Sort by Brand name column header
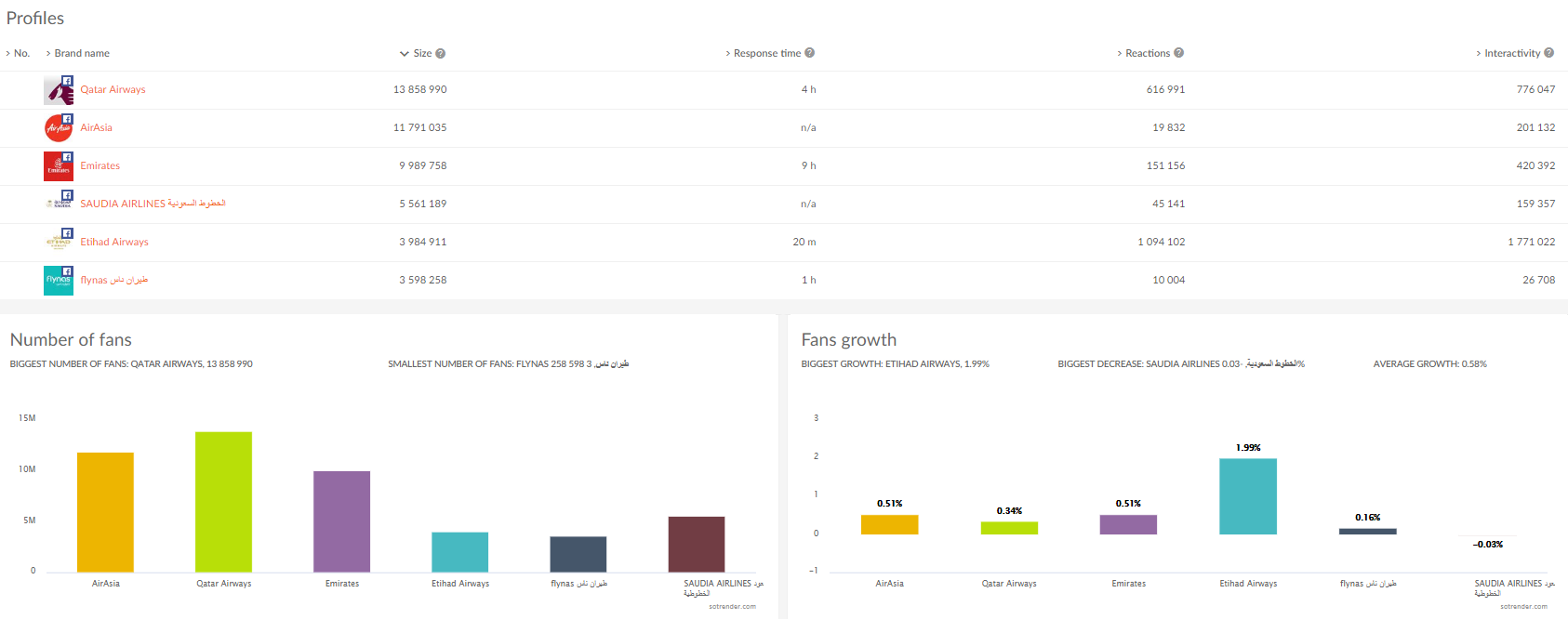This screenshot has width=1568, height=619. pos(81,53)
